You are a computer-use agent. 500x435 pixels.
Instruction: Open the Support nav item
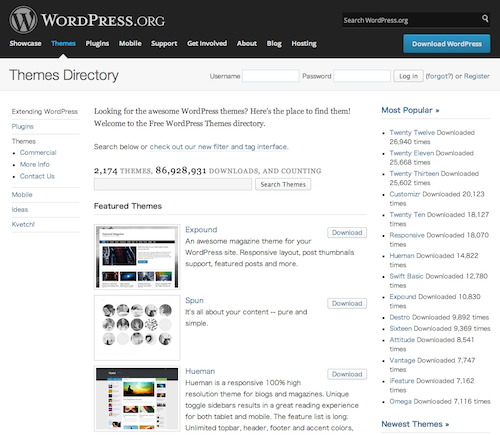pyautogui.click(x=164, y=43)
